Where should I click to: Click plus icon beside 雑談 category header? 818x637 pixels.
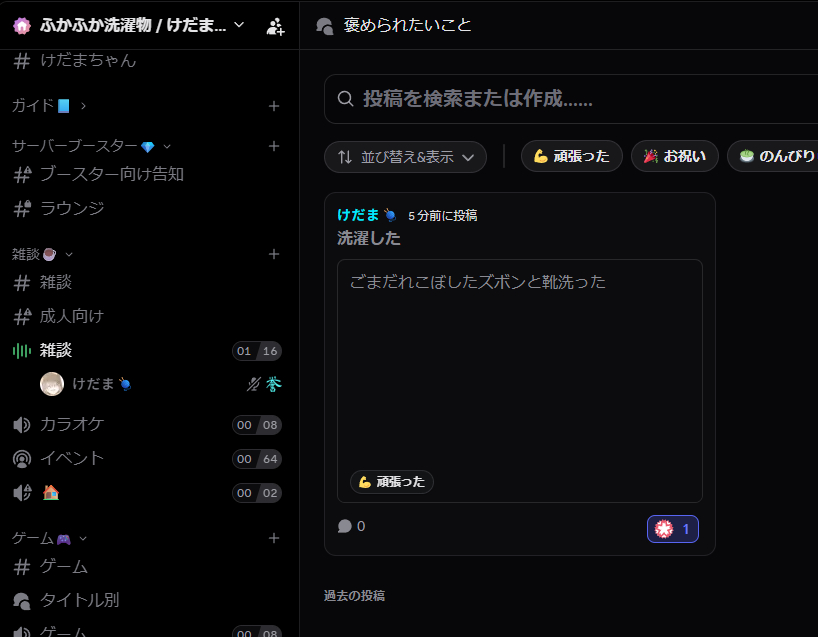click(274, 254)
